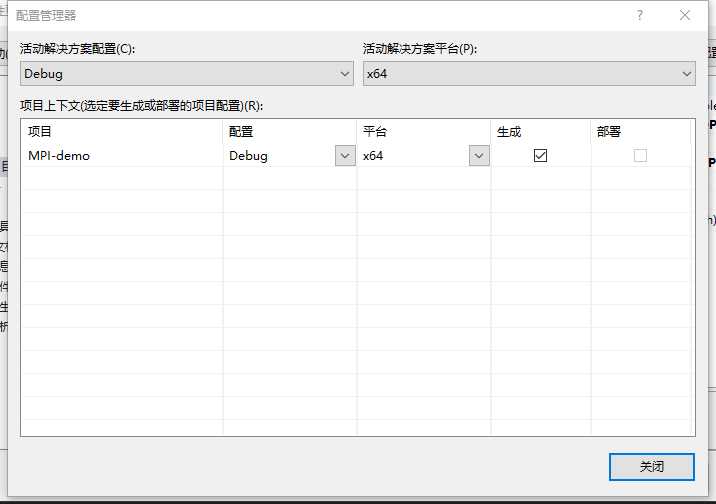This screenshot has height=504, width=716.
Task: Click the 活动解决方案配置(C) label
Action: [x=77, y=49]
